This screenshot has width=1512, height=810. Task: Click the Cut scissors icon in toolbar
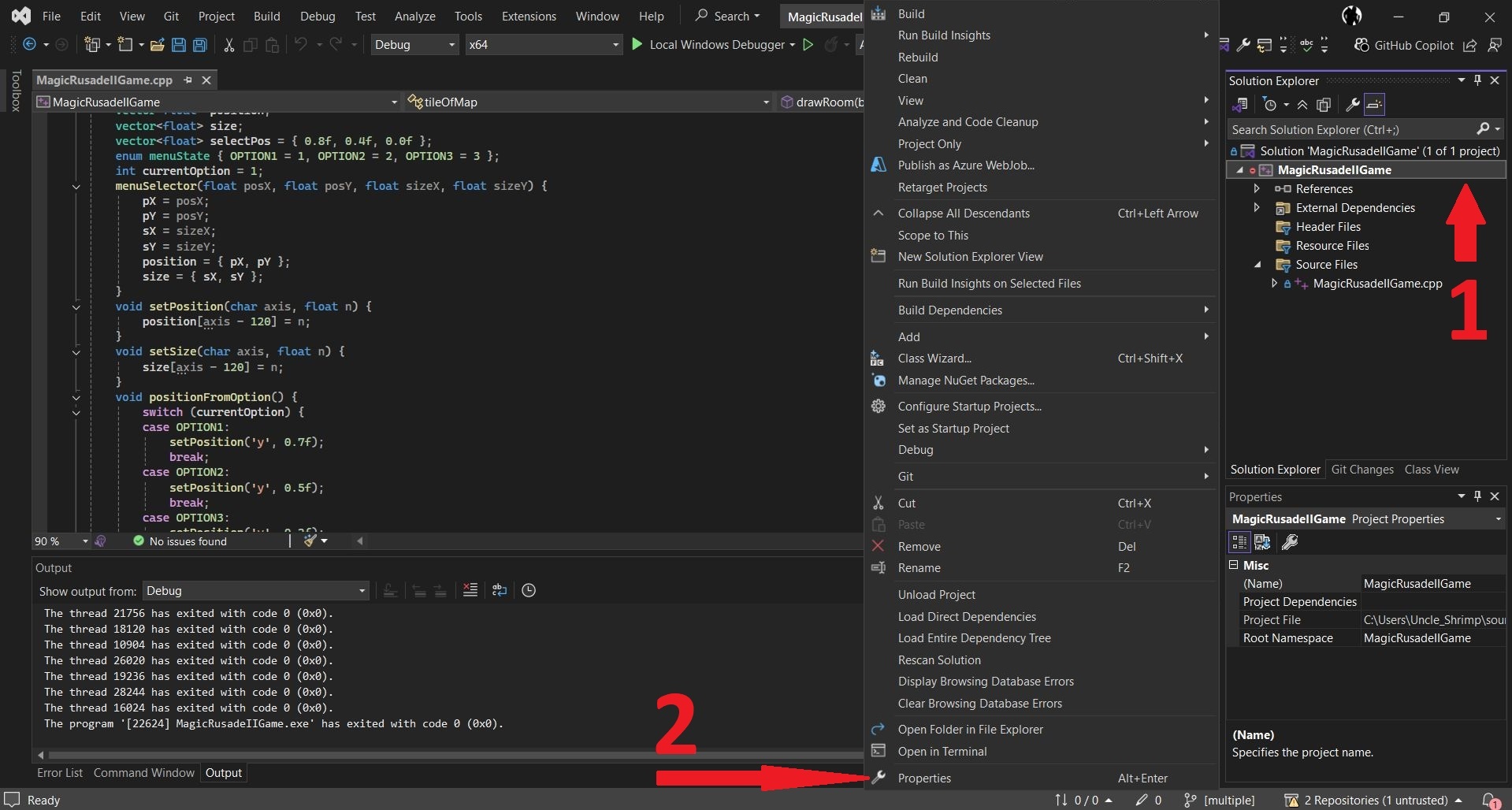point(228,45)
